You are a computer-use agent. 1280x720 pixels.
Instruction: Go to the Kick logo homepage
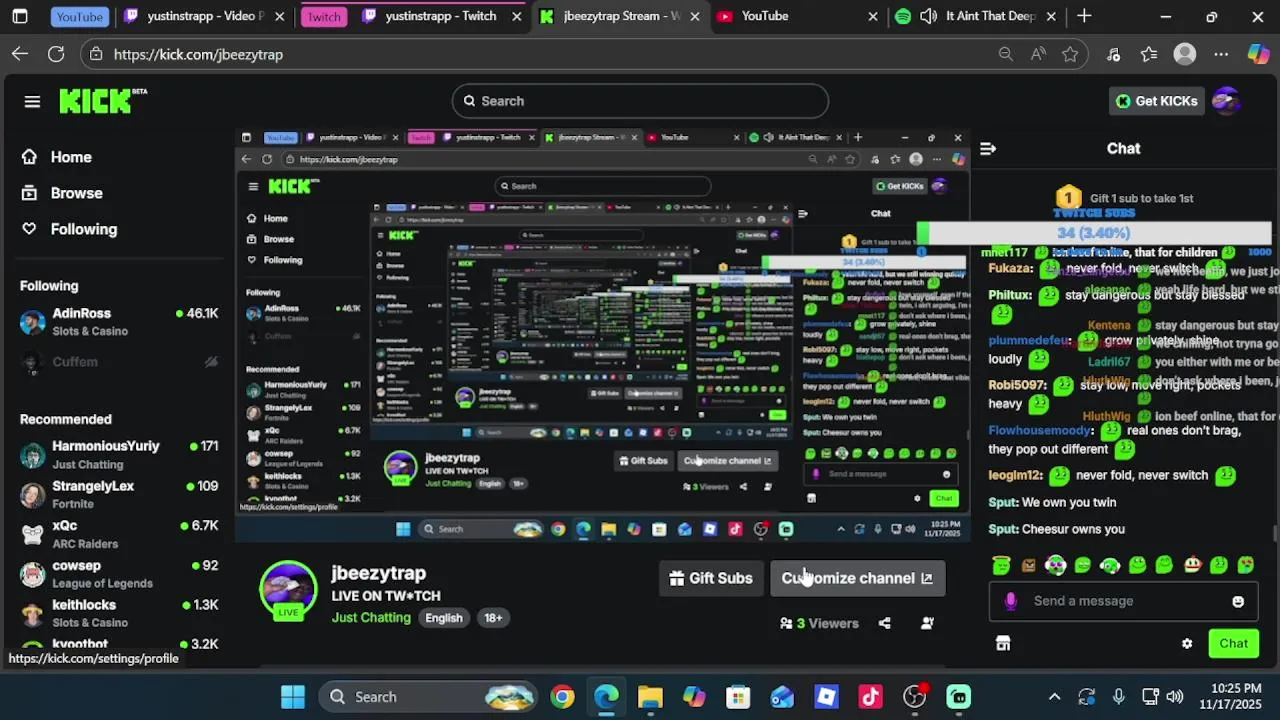102,101
